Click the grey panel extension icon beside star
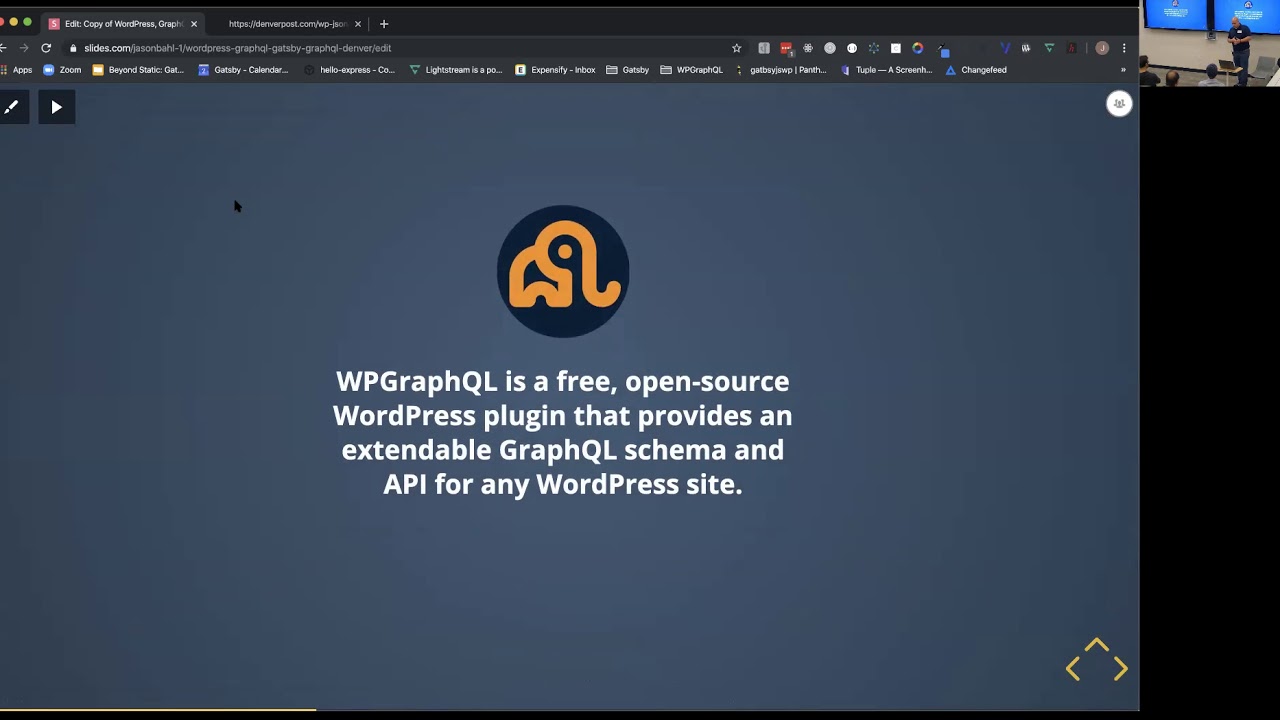The width and height of the screenshot is (1280, 720). pyautogui.click(x=764, y=48)
